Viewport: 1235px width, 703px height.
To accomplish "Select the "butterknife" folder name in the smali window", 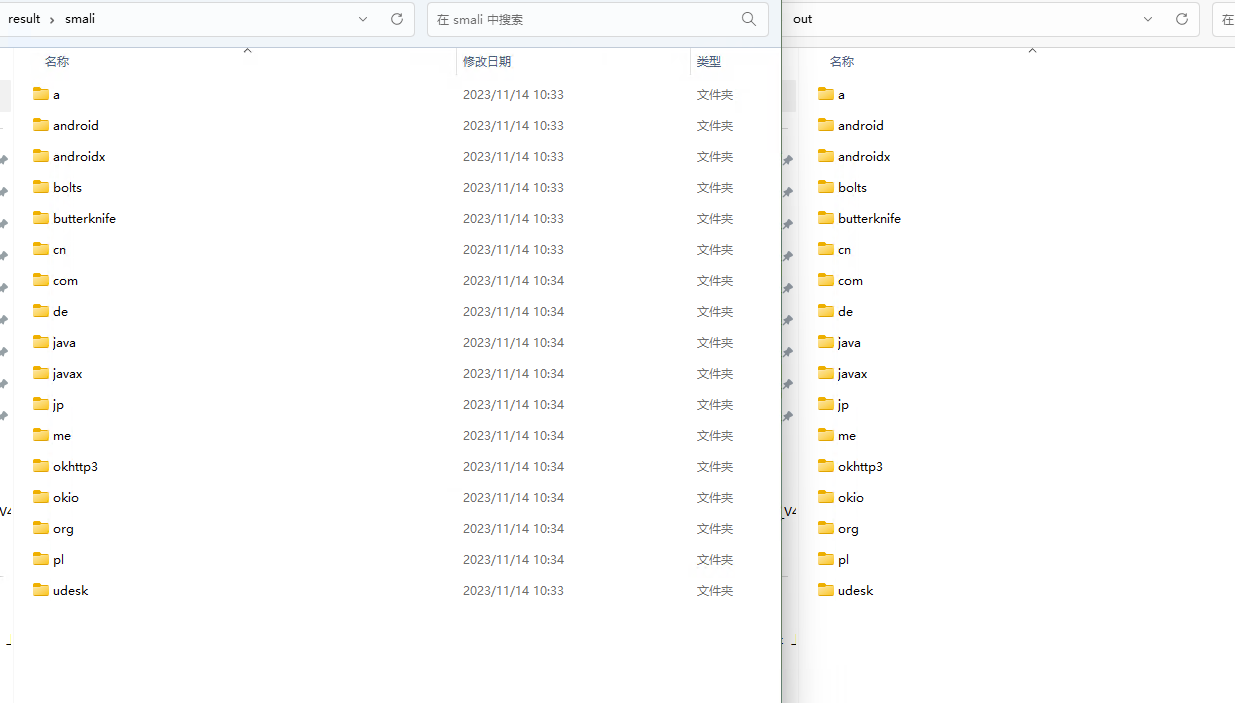I will [x=85, y=218].
